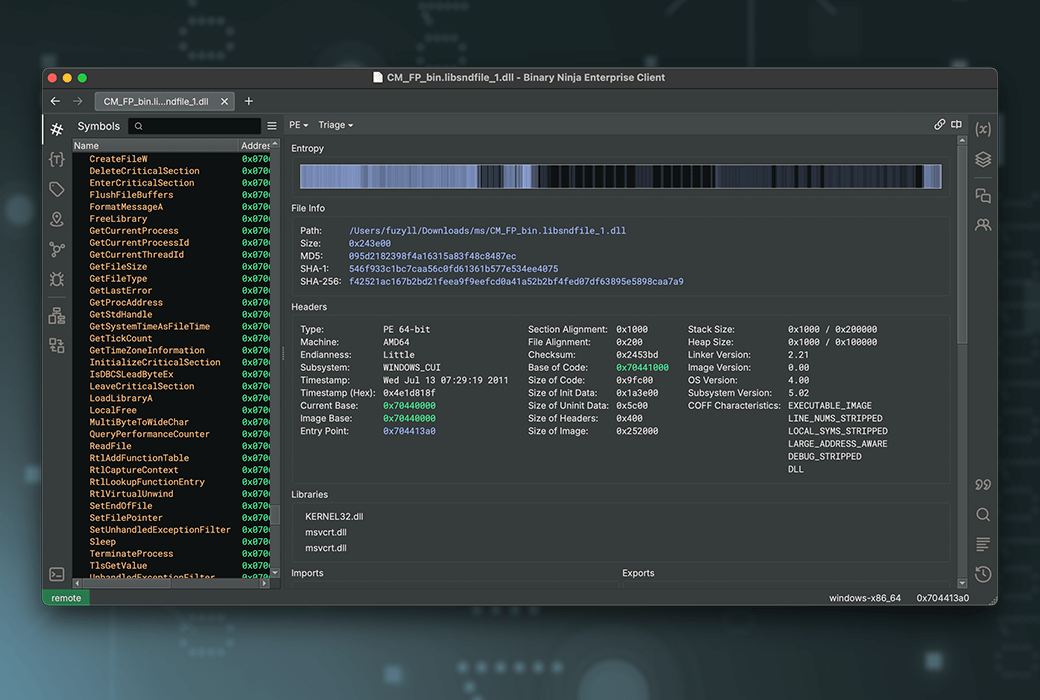Open a new tab with plus button
This screenshot has width=1040, height=700.
click(249, 101)
